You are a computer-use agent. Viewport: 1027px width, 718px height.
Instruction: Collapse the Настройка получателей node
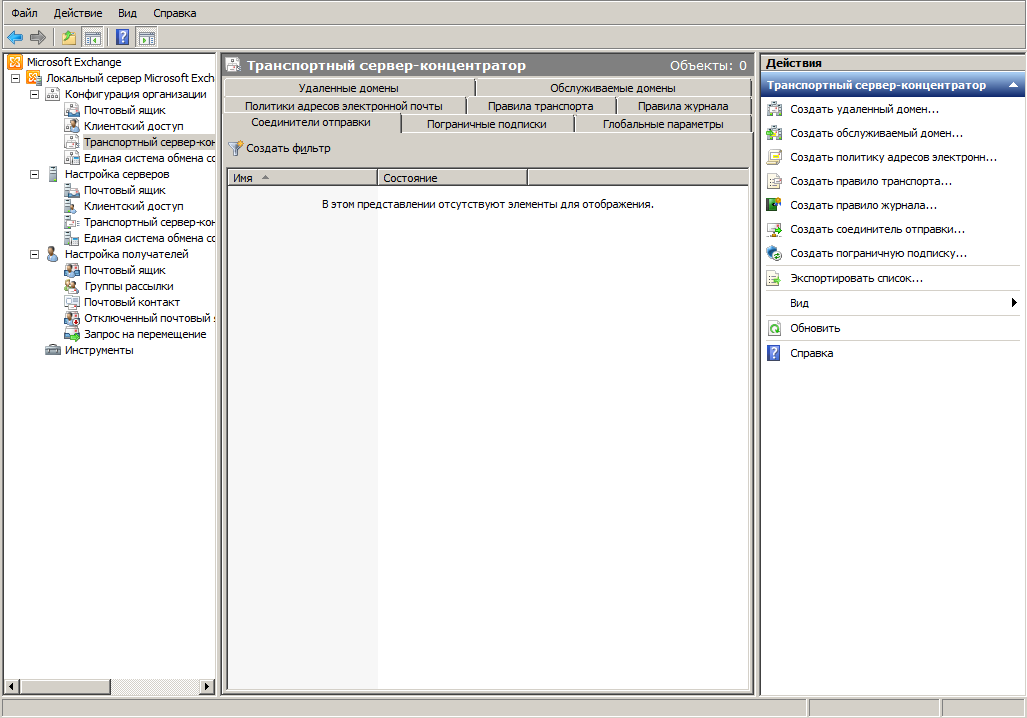[x=35, y=254]
